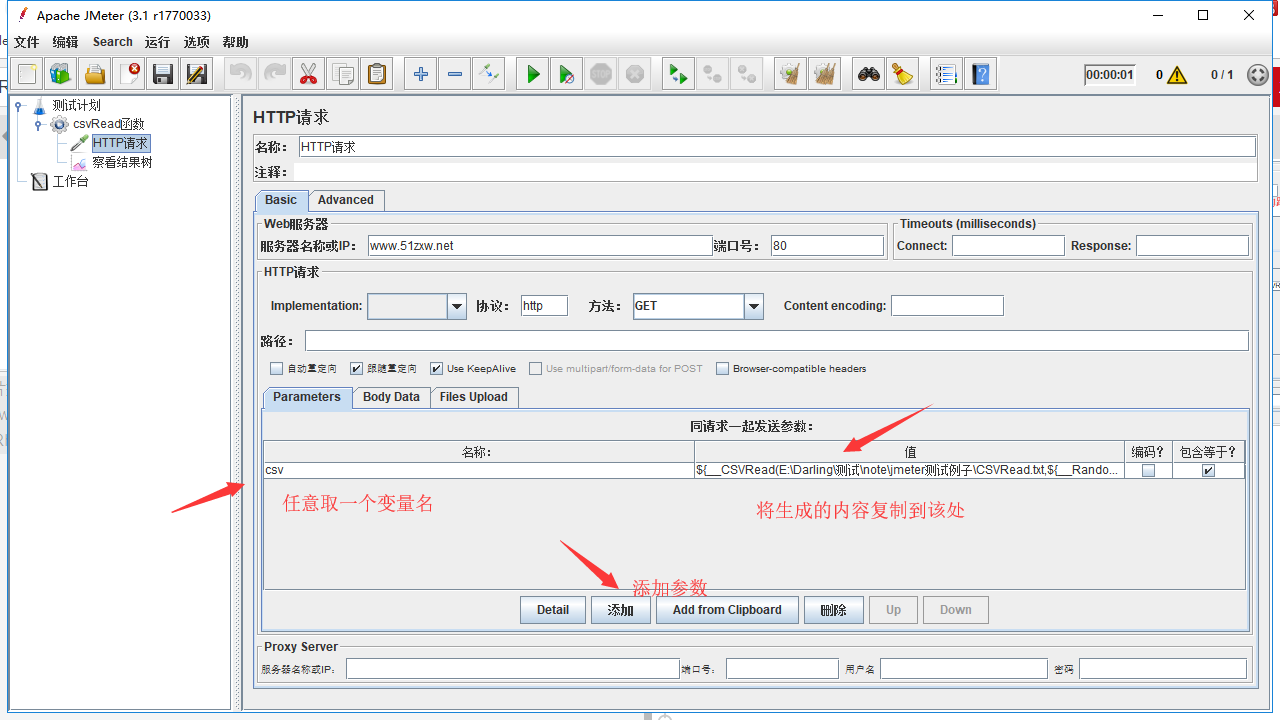Click the Copy icon in toolbar
The image size is (1280, 720).
click(x=343, y=74)
